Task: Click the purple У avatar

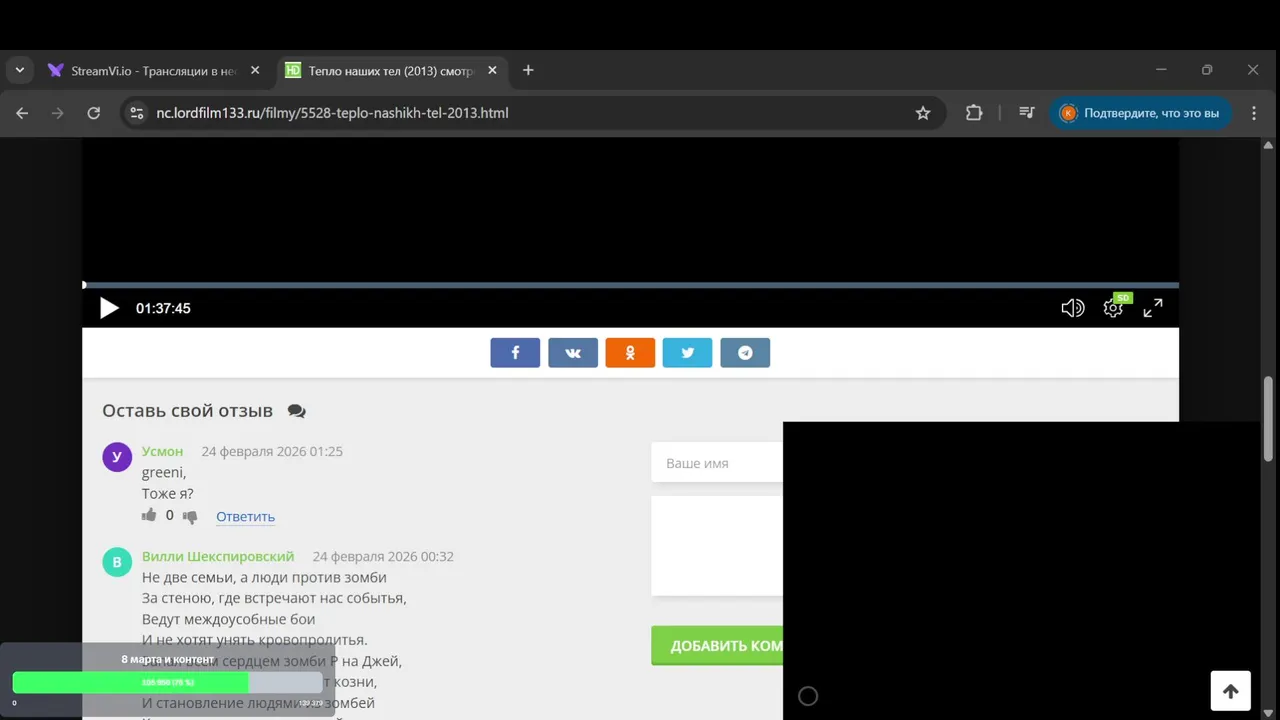Action: [x=117, y=457]
